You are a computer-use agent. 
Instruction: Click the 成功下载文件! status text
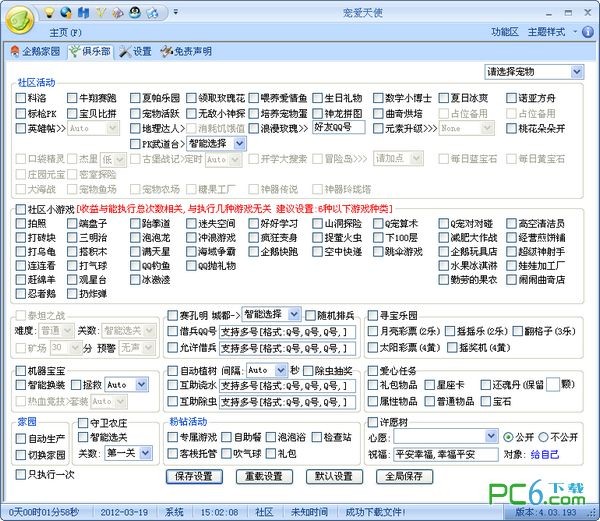(375, 512)
